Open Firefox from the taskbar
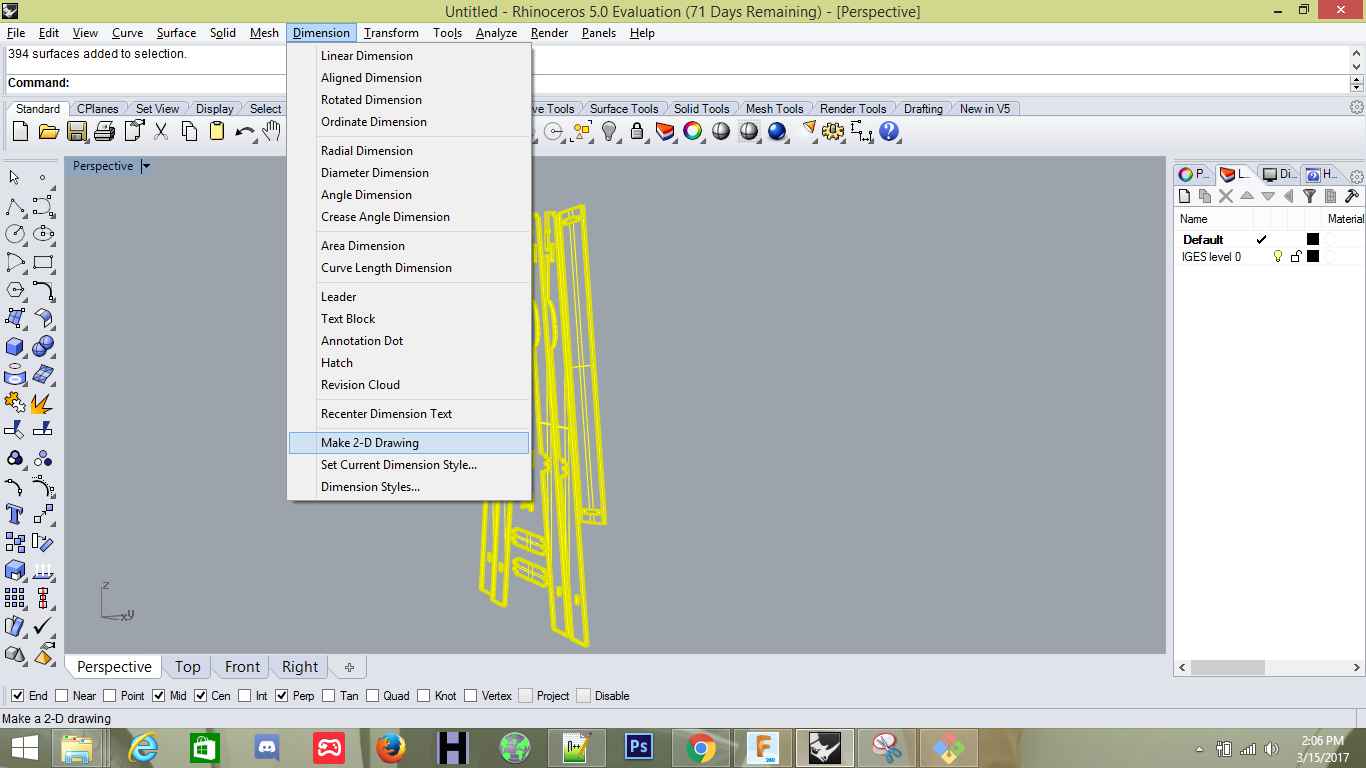 coord(391,748)
